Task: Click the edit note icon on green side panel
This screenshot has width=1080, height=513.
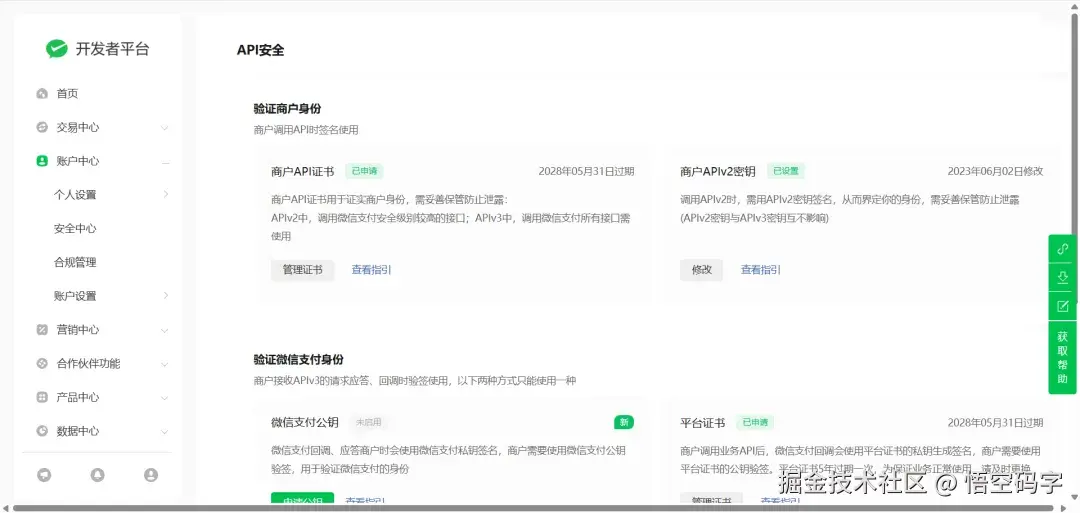Action: (1062, 306)
